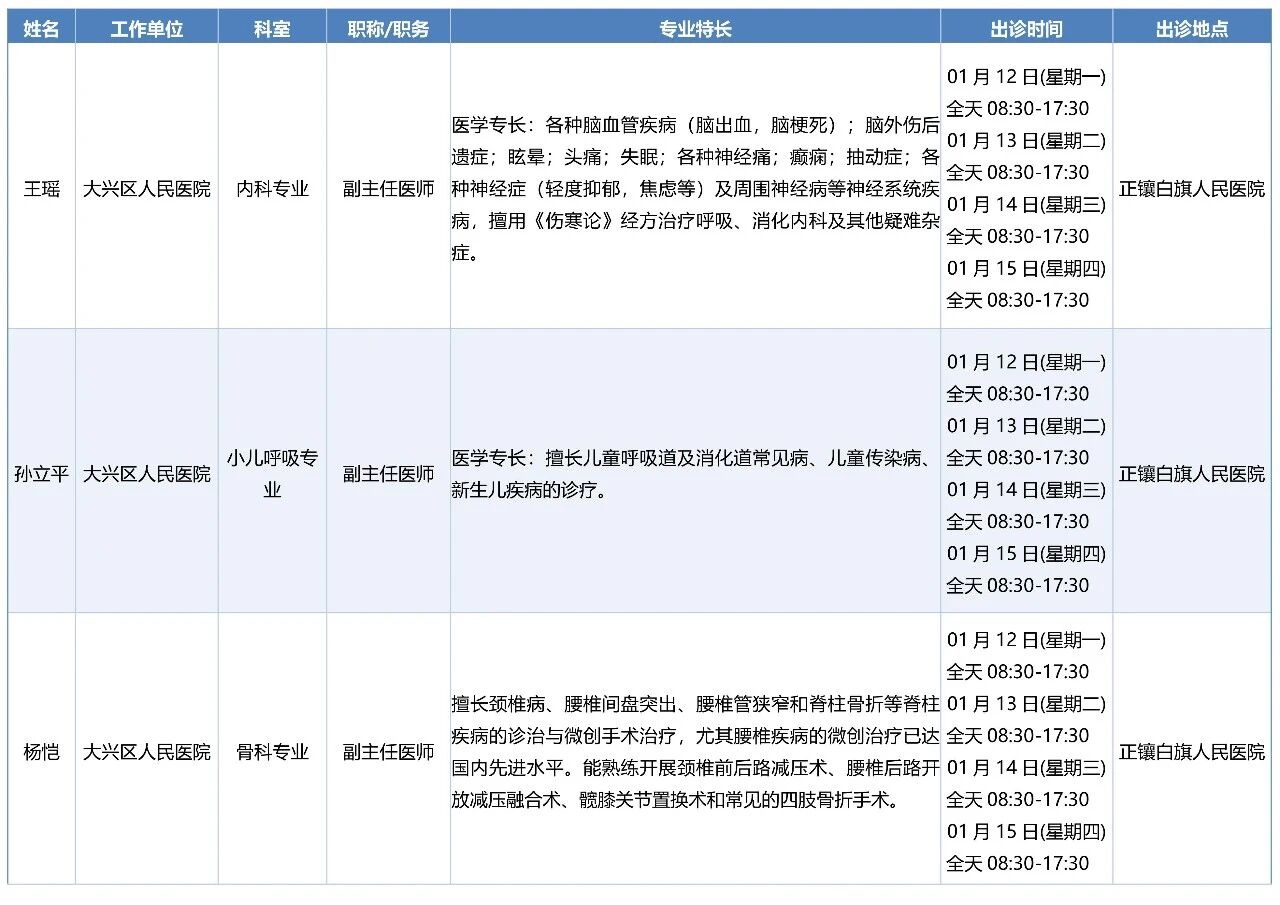Click the 科室 column header
Viewport: 1280px width, 905px height.
pos(272,29)
